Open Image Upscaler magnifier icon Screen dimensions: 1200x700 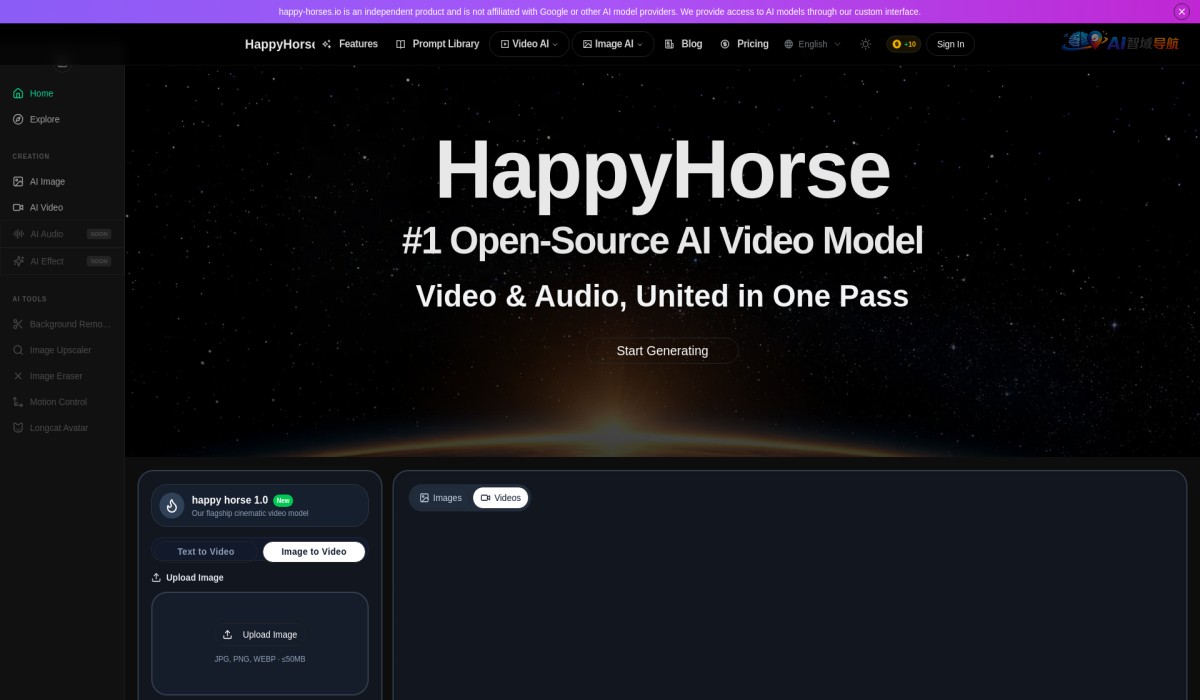point(18,350)
